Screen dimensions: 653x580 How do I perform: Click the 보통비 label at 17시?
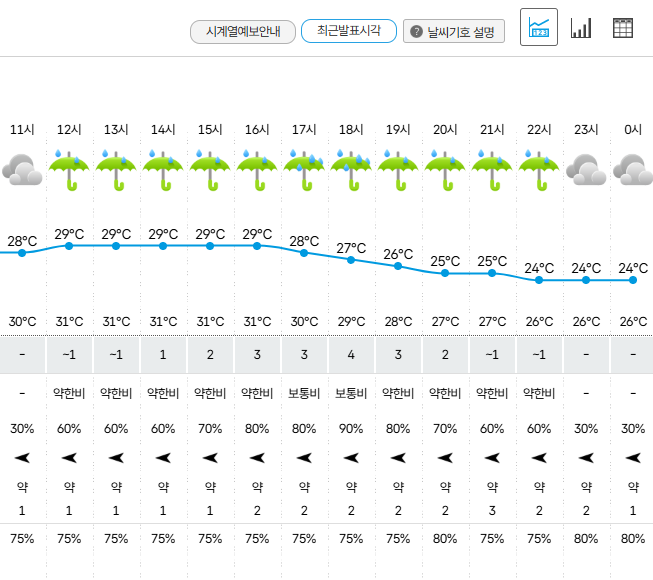[x=304, y=393]
